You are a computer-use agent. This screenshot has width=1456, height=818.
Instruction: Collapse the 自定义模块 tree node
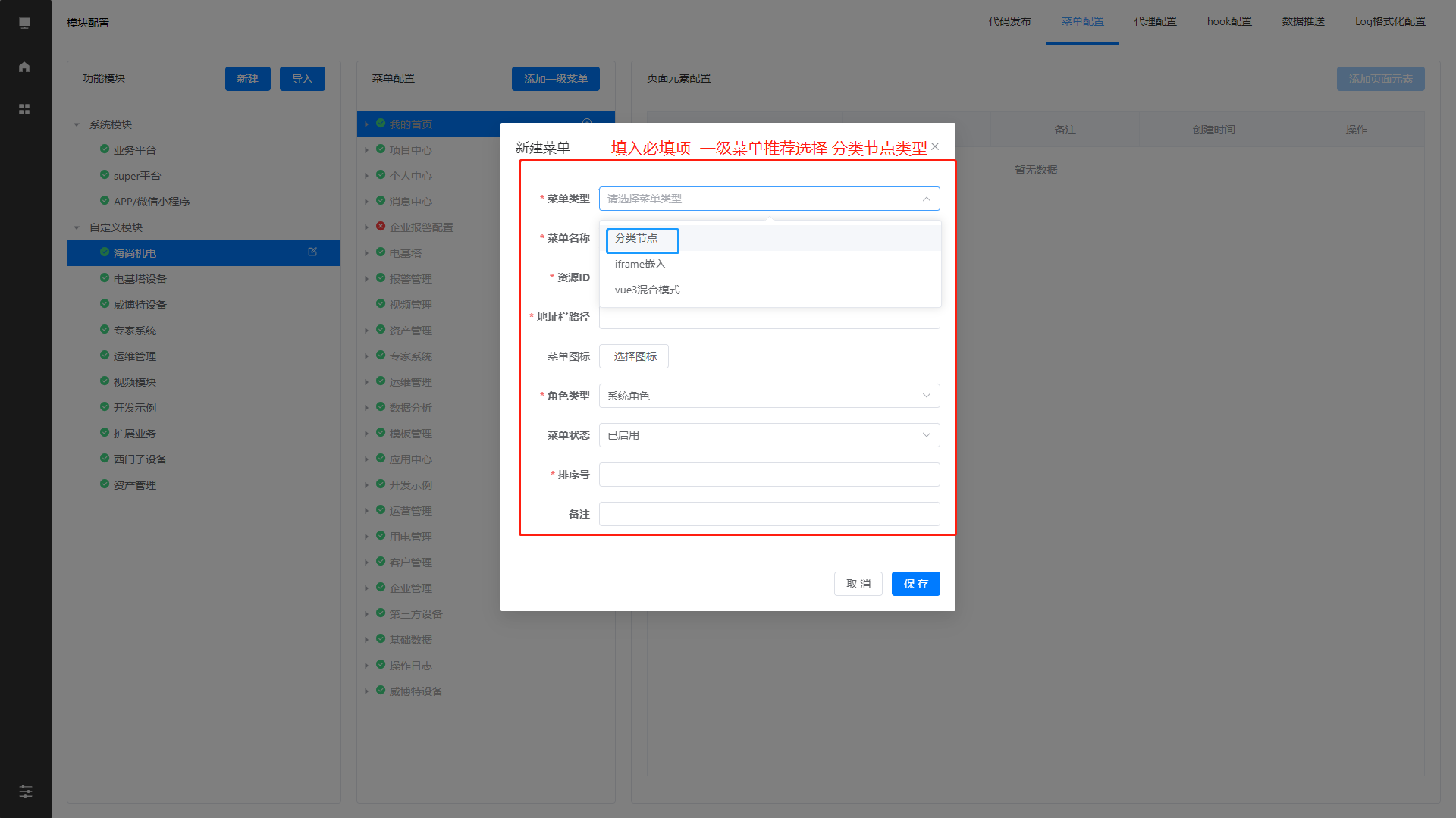click(x=77, y=227)
